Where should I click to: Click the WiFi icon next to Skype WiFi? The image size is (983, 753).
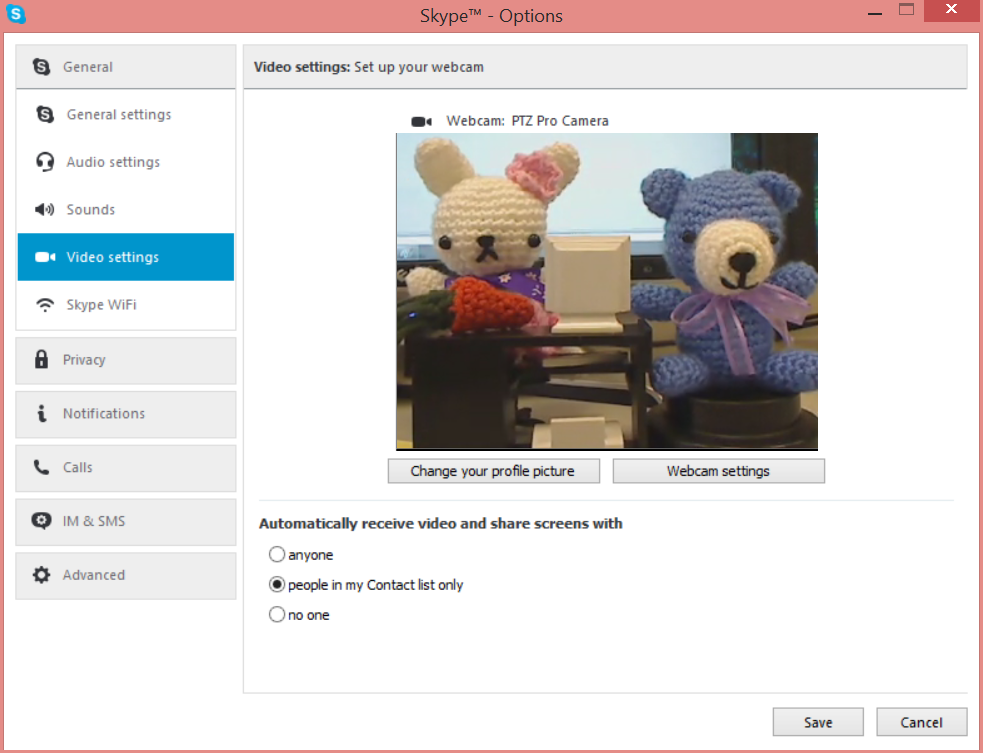coord(45,305)
